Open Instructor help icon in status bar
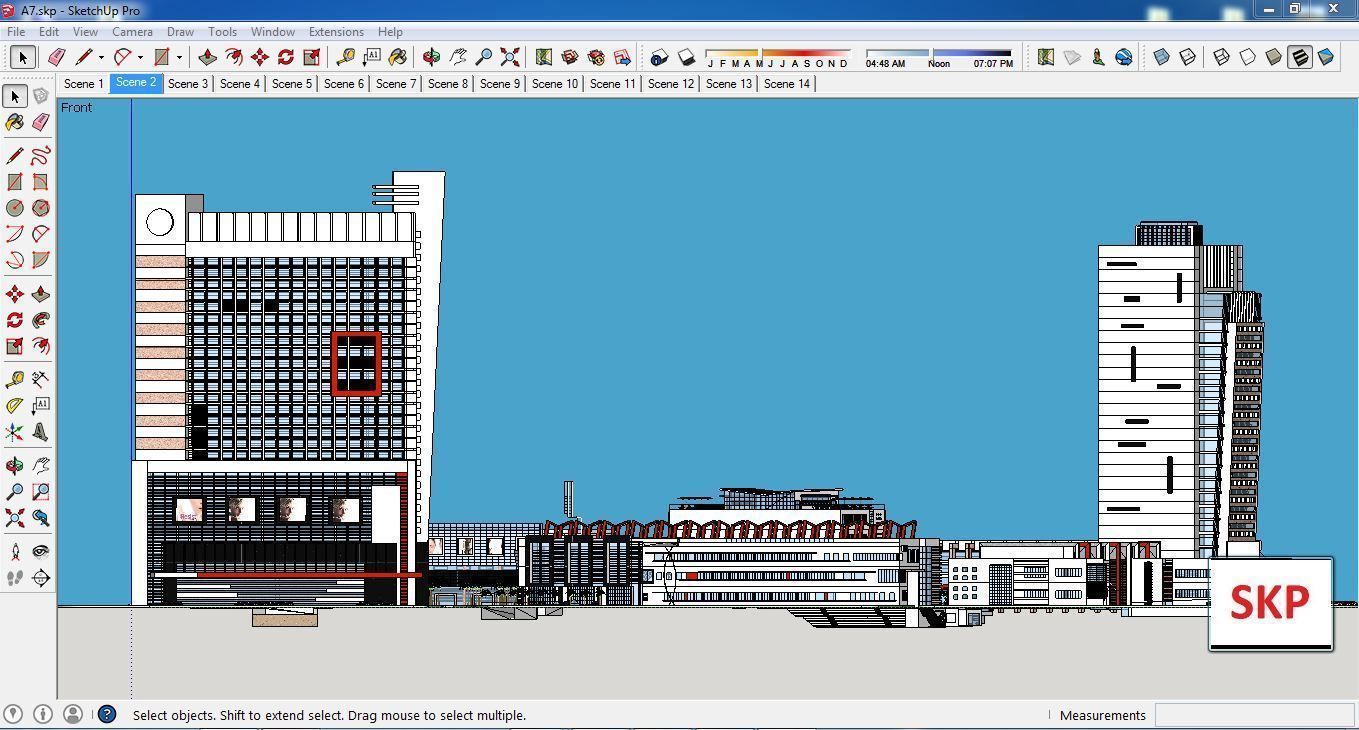The height and width of the screenshot is (730, 1359). click(x=107, y=714)
